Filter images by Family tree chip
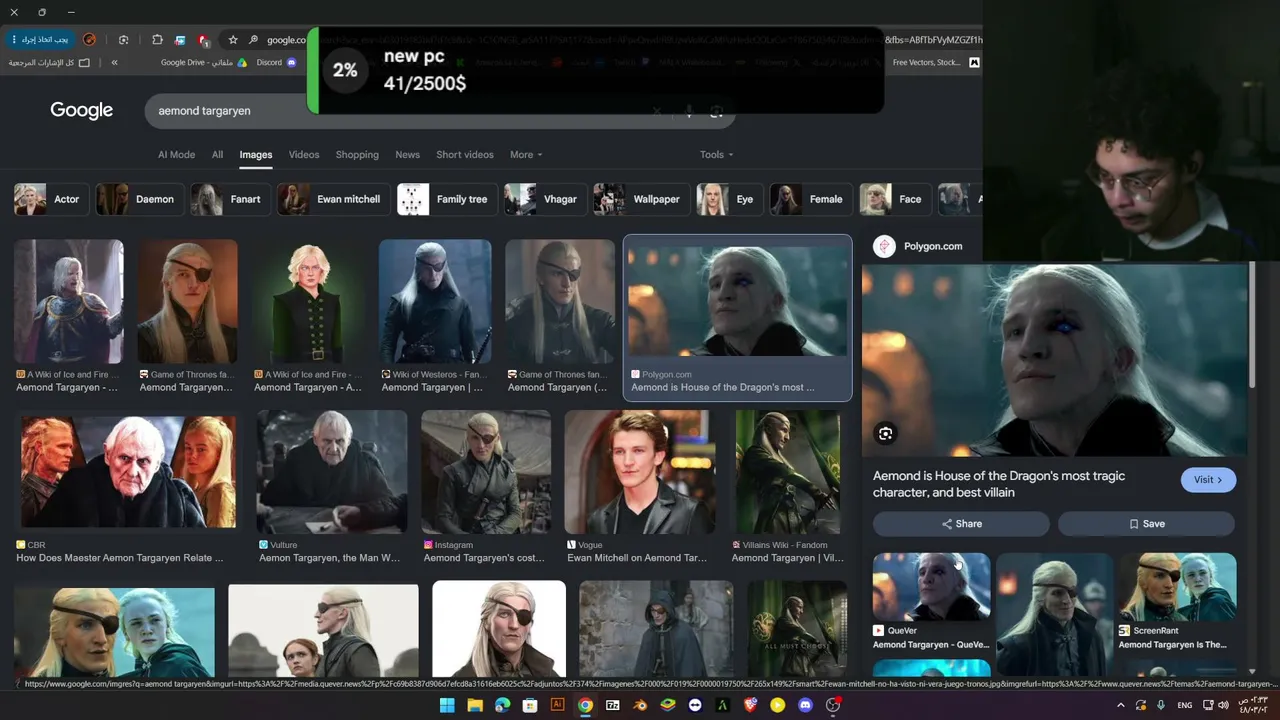The width and height of the screenshot is (1280, 720). click(445, 199)
